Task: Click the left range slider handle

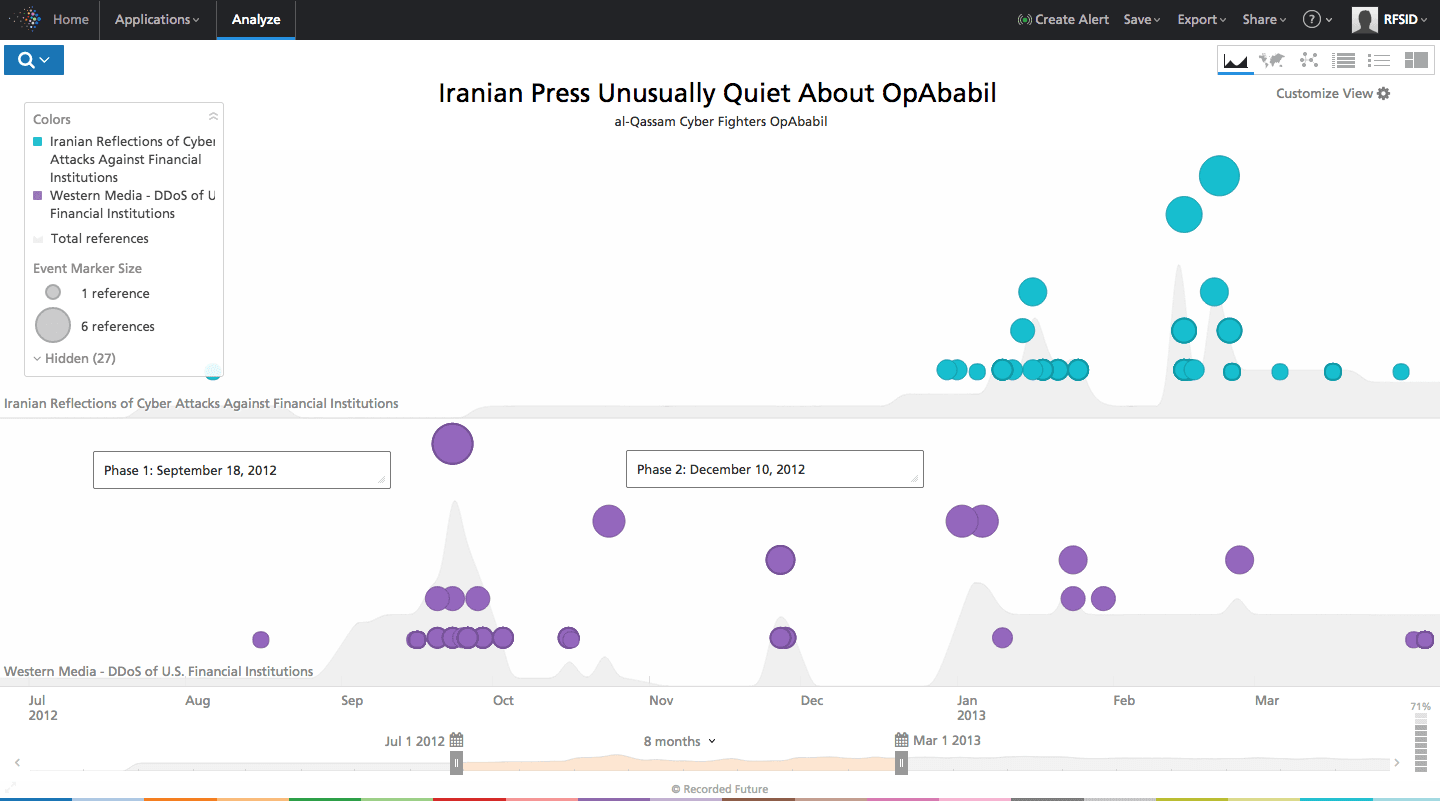Action: [456, 764]
